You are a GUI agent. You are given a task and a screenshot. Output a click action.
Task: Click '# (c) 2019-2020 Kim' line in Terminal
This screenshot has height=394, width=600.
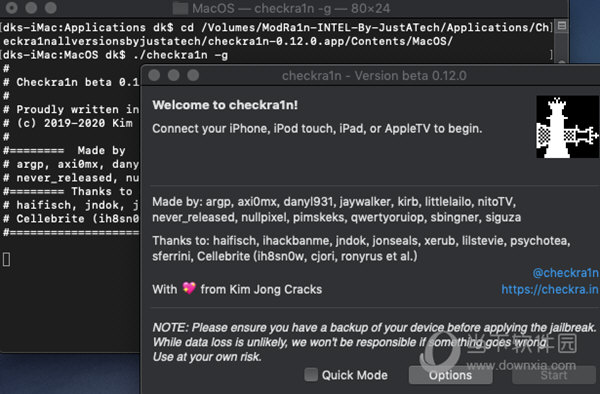(68, 123)
